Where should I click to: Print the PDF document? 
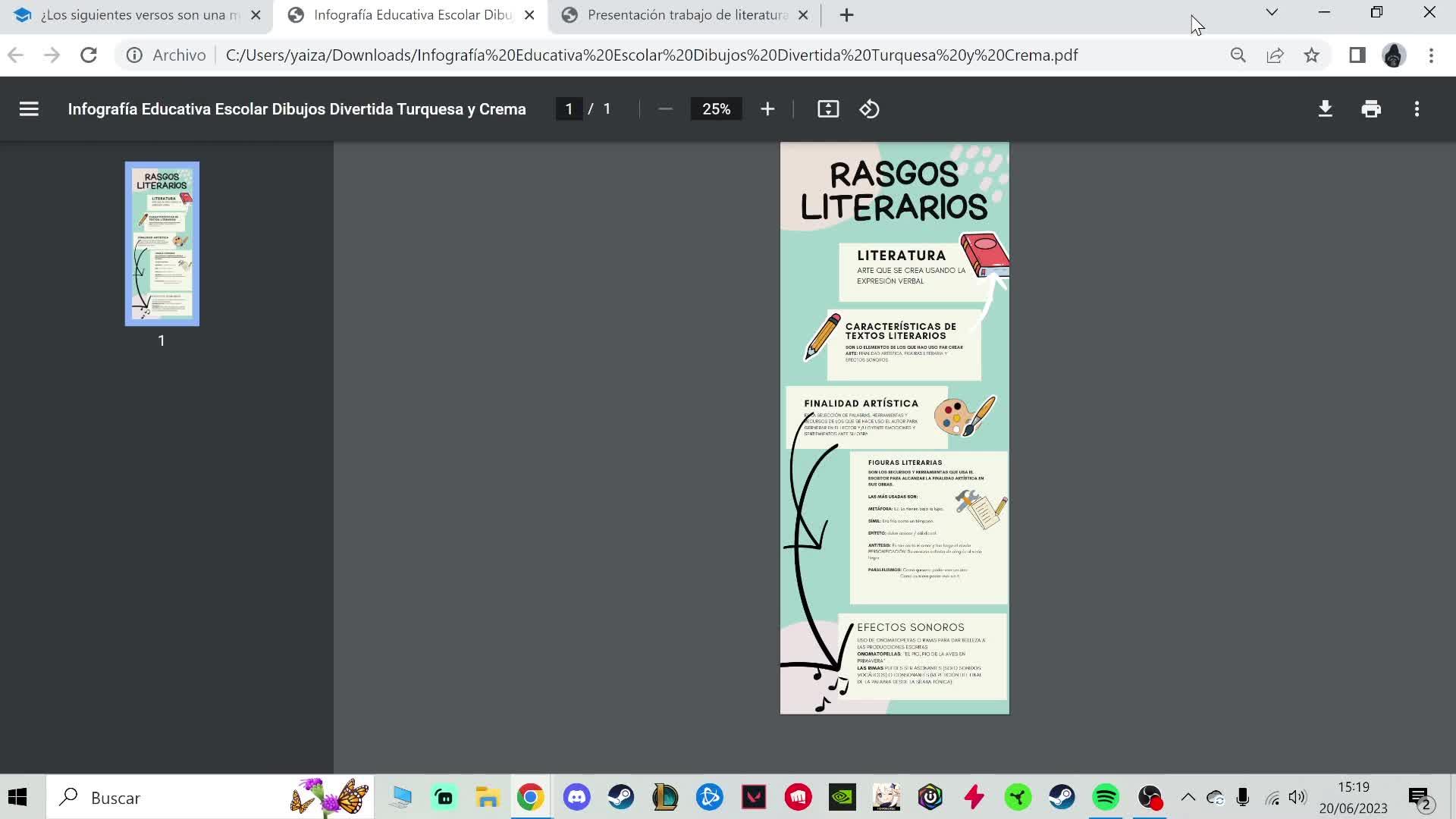[x=1371, y=109]
